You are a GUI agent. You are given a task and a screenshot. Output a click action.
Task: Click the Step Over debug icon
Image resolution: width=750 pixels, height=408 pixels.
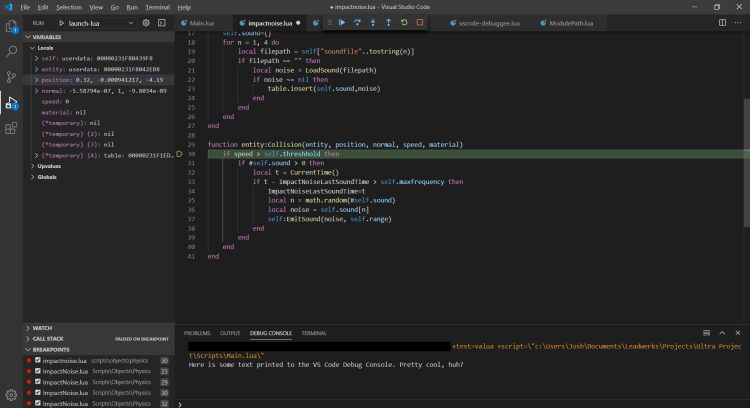pyautogui.click(x=357, y=22)
